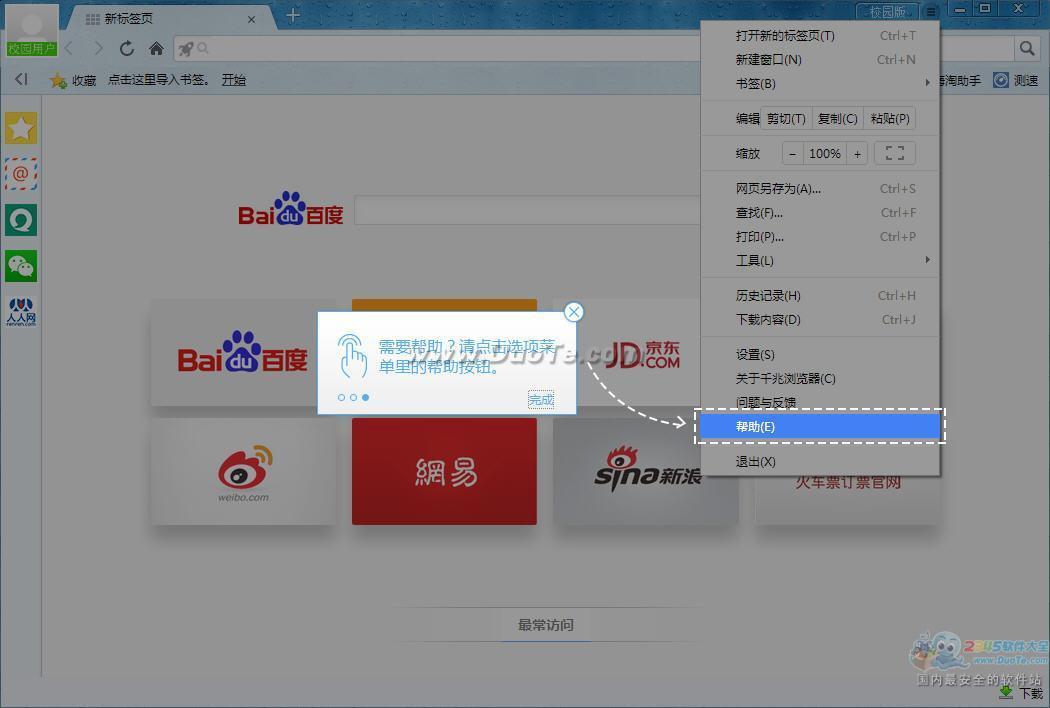Click the 粘贴 button in edit row

click(890, 119)
